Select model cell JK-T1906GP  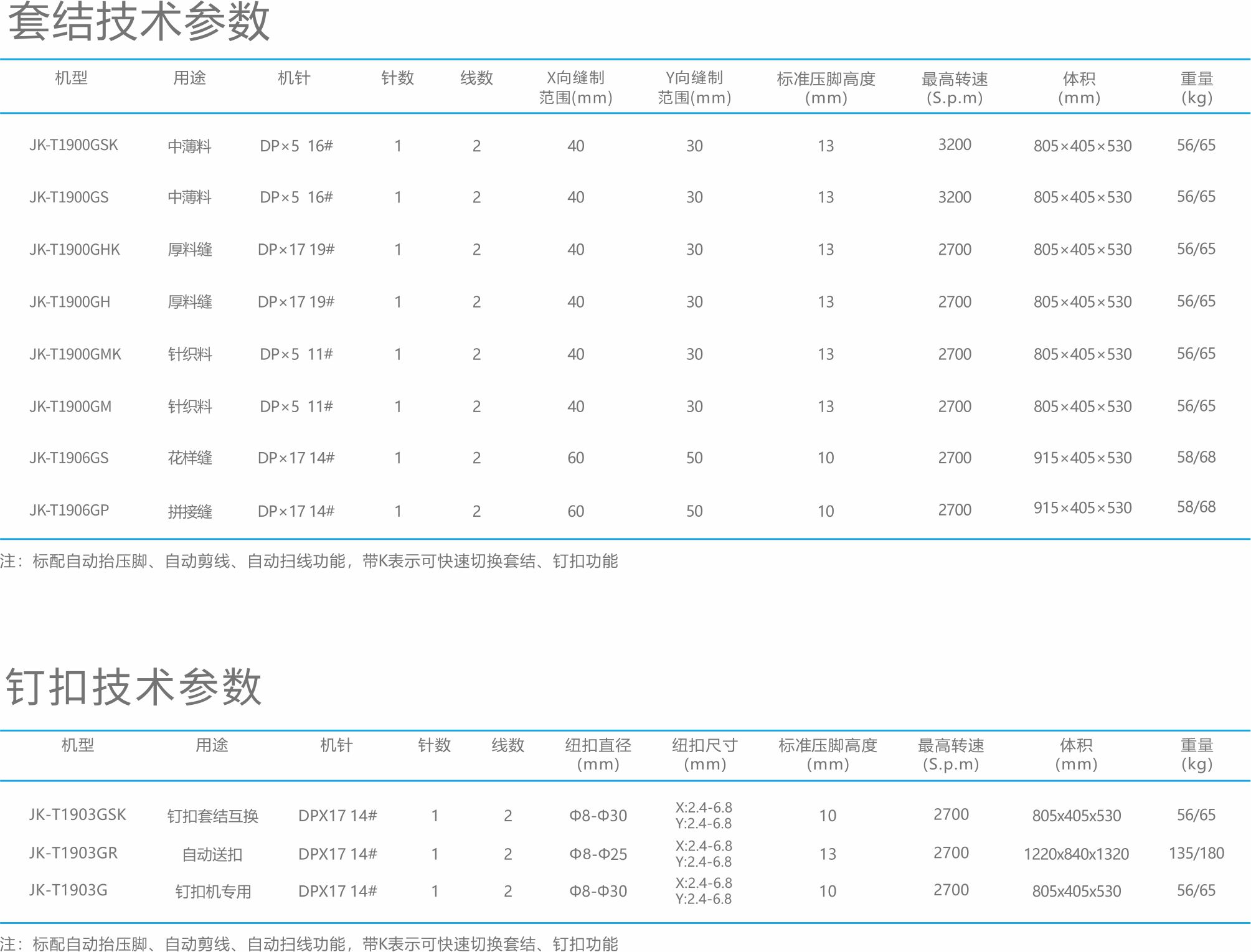point(68,511)
